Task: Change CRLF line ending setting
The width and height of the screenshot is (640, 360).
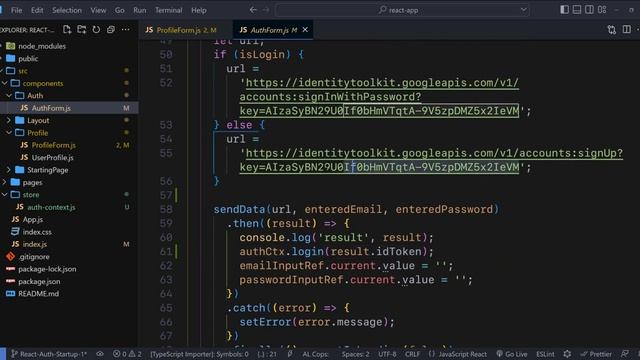Action: point(412,354)
